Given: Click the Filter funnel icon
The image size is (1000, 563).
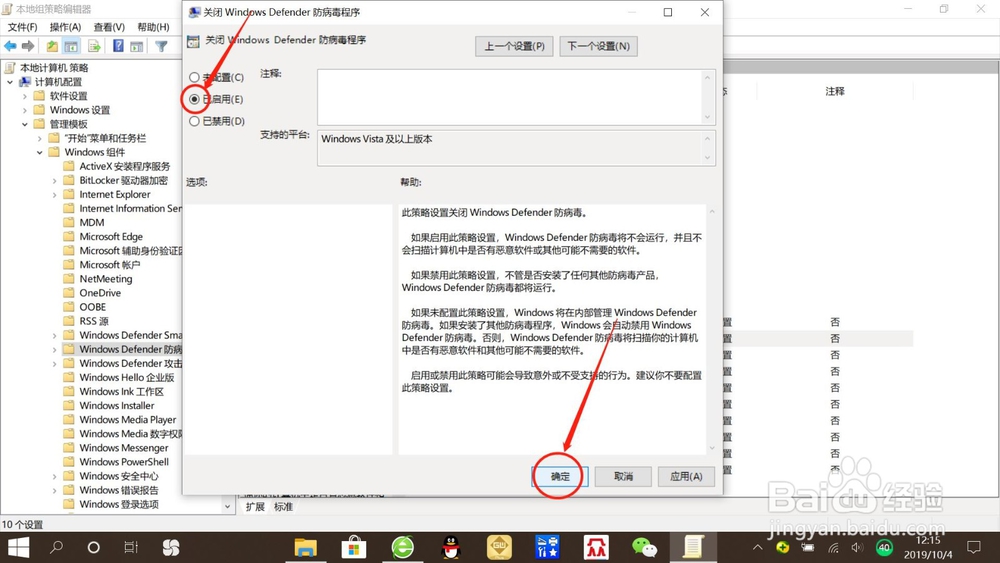Looking at the screenshot, I should click(161, 46).
